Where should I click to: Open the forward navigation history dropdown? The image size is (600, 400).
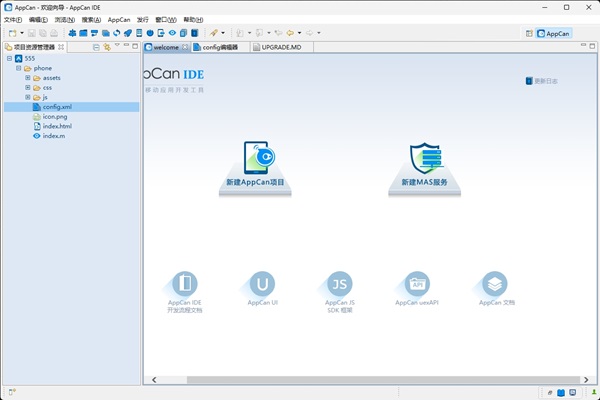click(x=318, y=33)
